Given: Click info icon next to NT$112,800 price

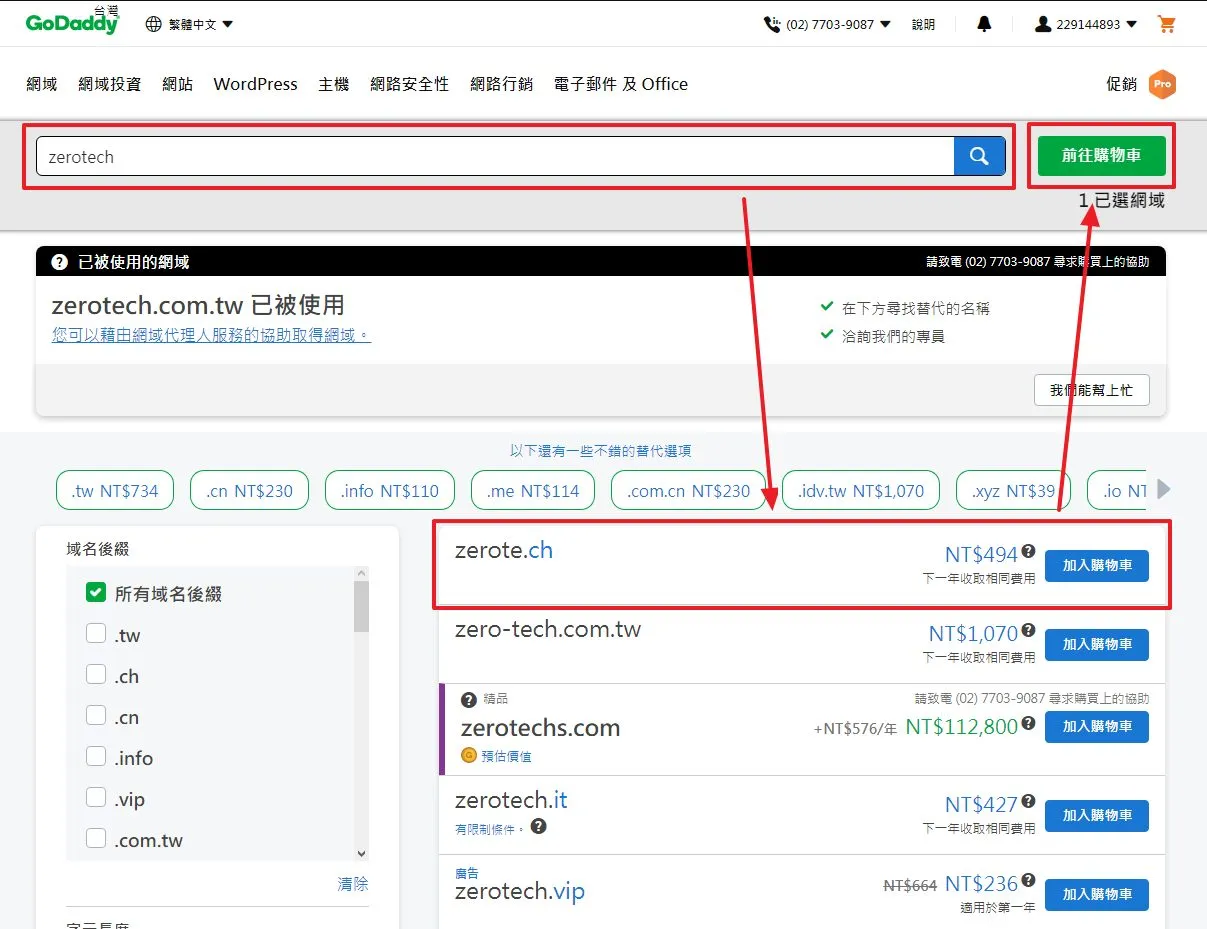Looking at the screenshot, I should tap(1028, 724).
